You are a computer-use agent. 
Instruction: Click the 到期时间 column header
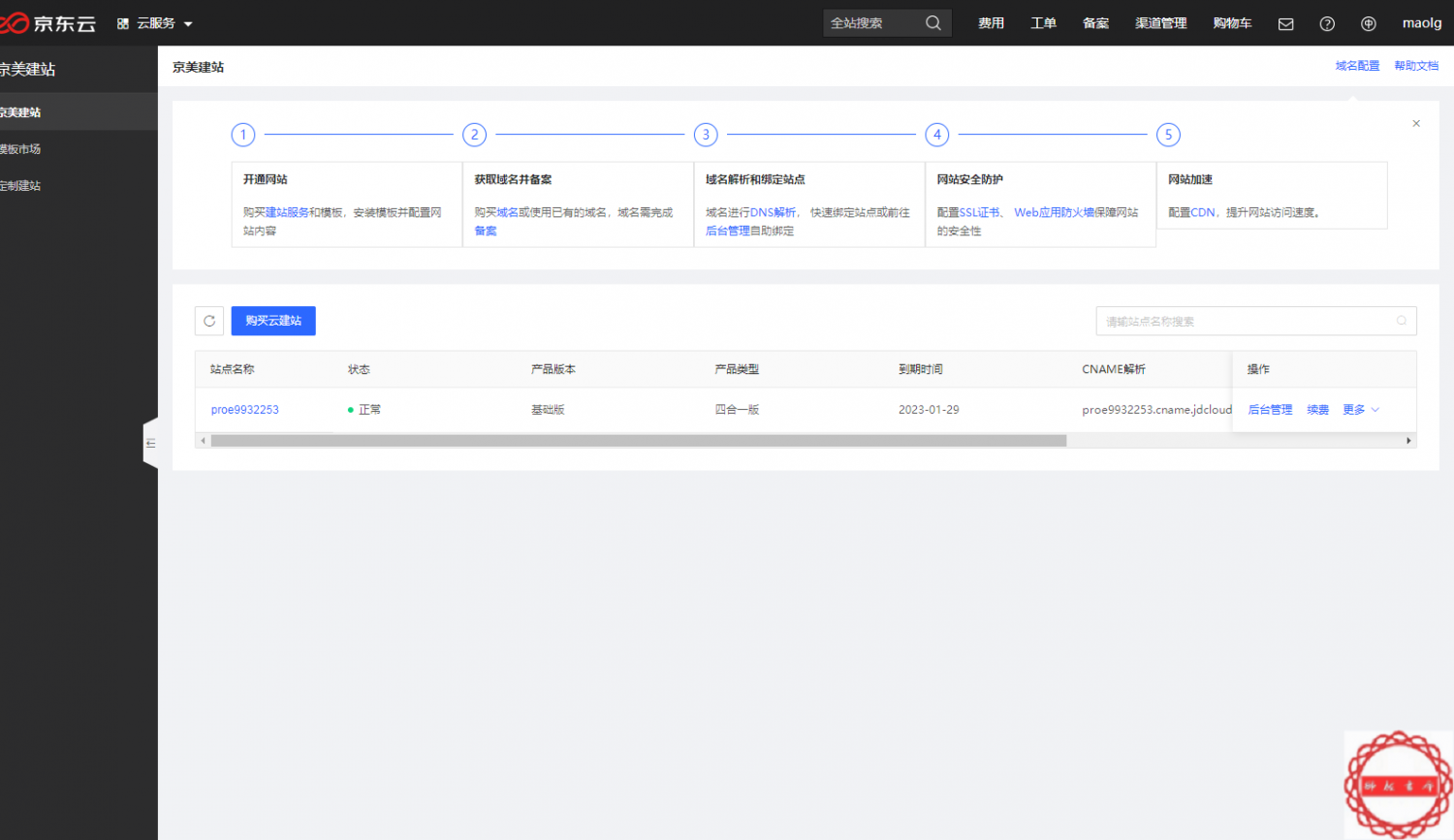[921, 369]
